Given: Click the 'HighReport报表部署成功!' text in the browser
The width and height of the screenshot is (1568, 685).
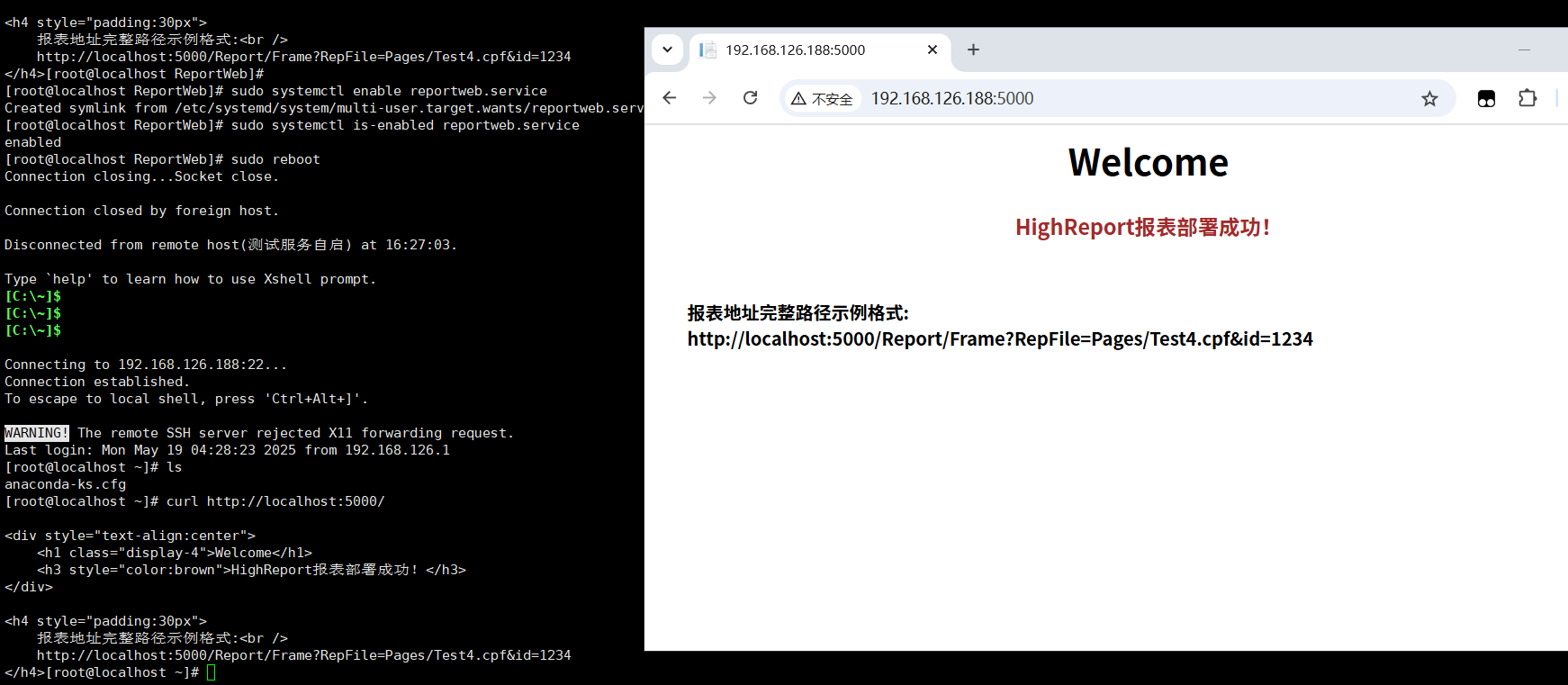Looking at the screenshot, I should (x=1142, y=227).
